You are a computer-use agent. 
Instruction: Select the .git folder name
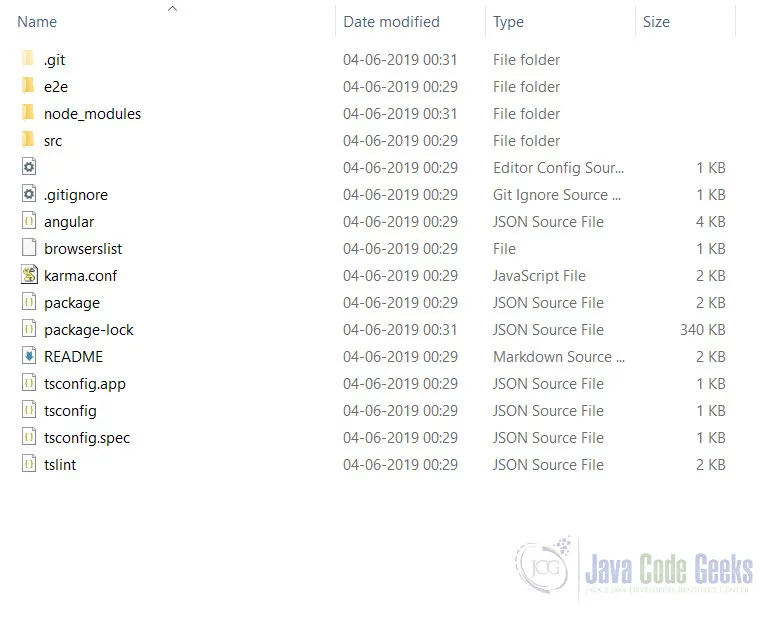(x=54, y=60)
